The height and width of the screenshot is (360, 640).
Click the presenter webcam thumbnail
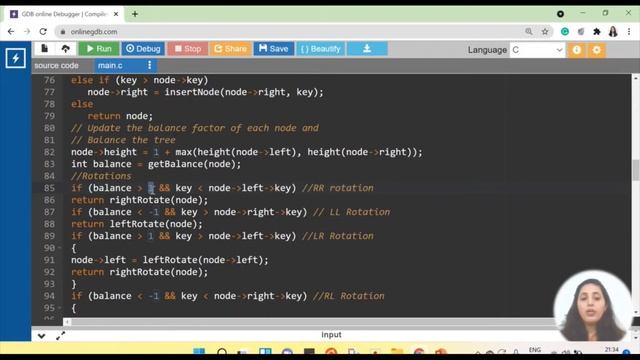592,305
